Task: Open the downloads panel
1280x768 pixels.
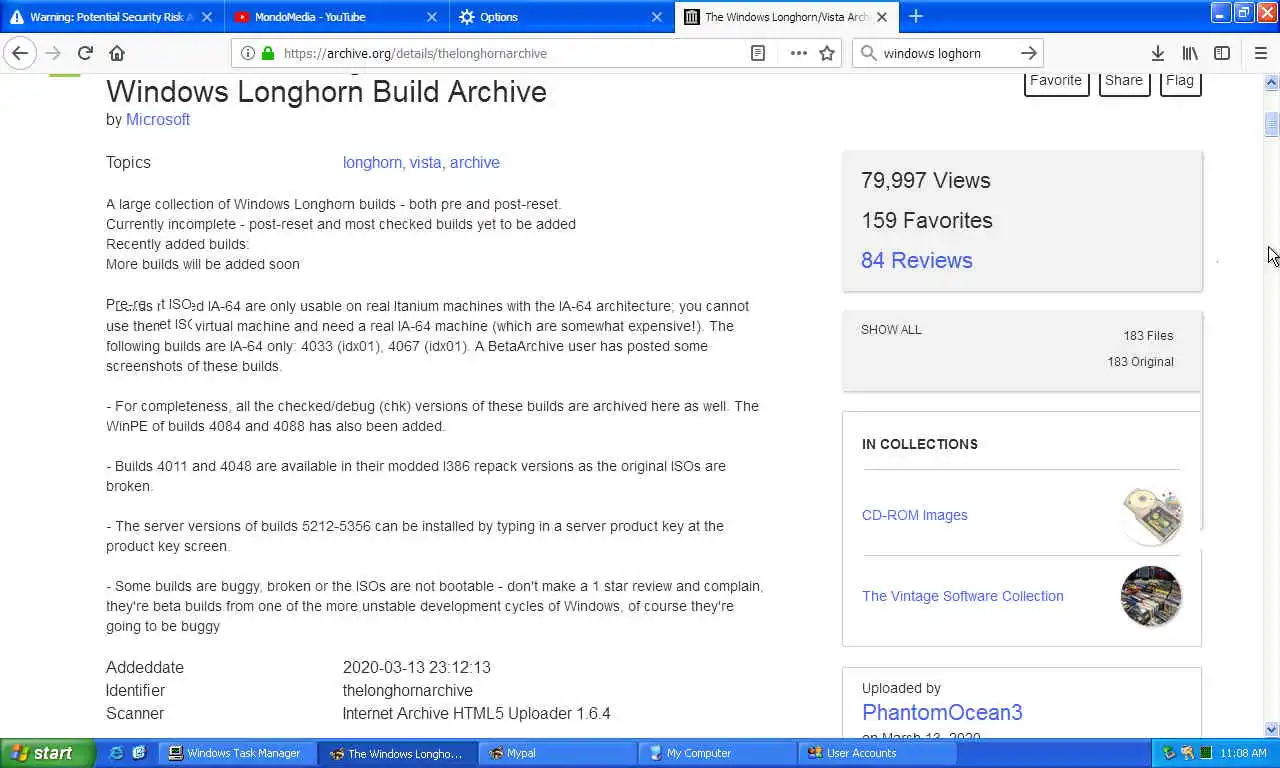Action: (x=1157, y=53)
